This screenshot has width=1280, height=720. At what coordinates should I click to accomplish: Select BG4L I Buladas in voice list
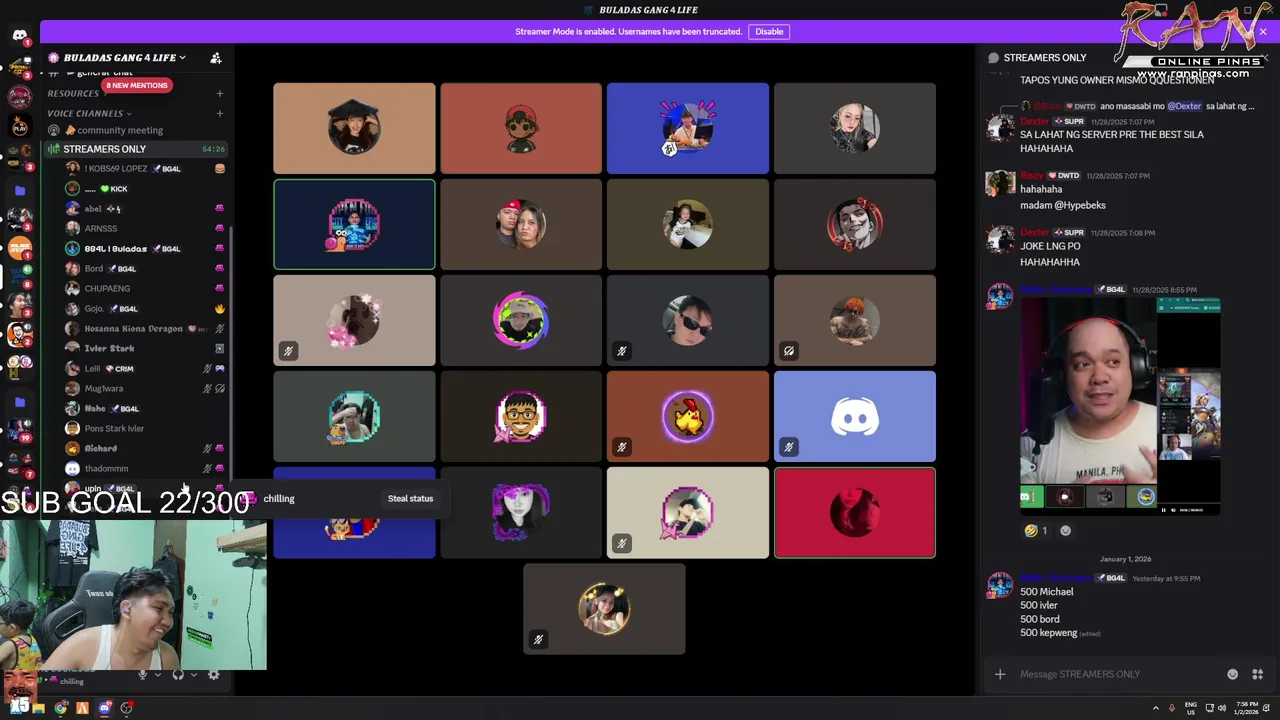coord(146,248)
